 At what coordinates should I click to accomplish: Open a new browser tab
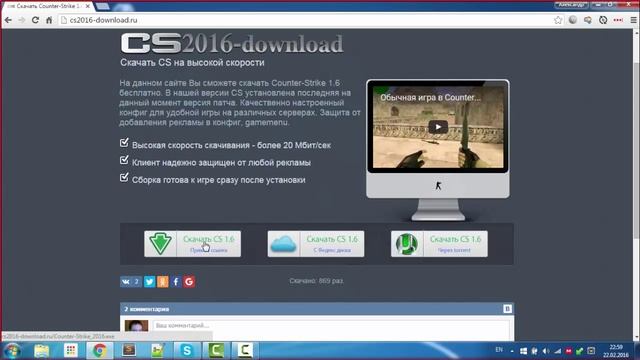point(103,6)
